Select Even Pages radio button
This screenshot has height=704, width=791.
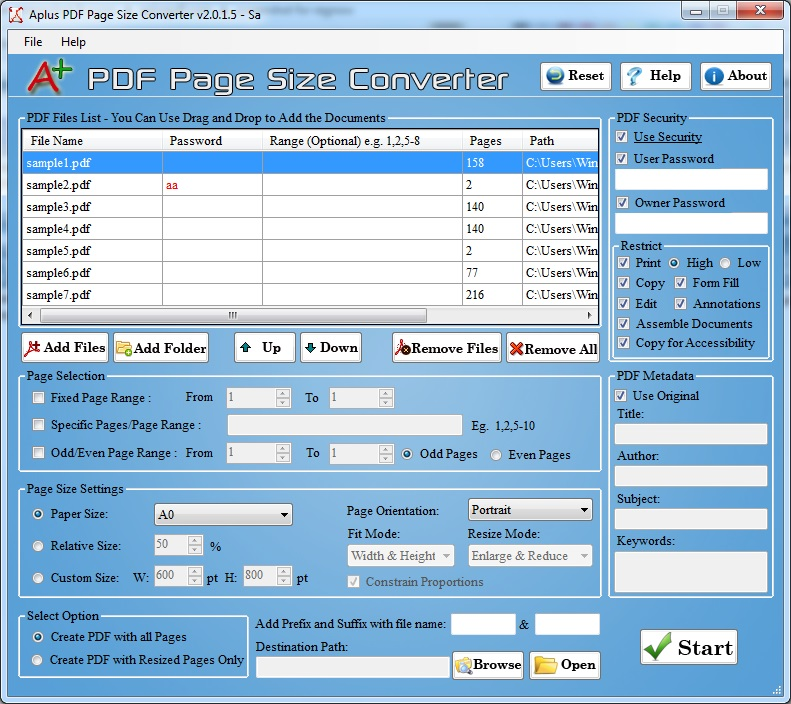(496, 455)
